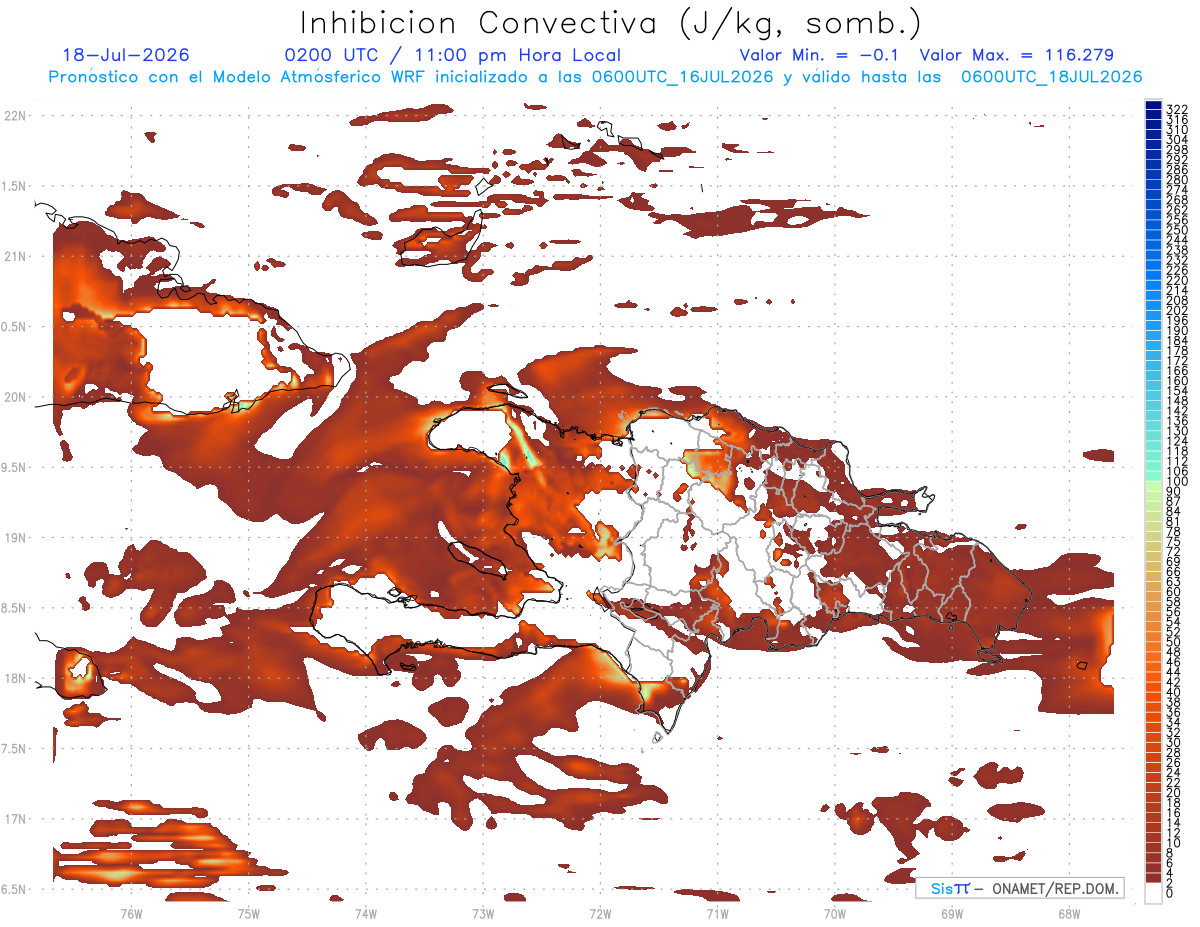Click the colorbar value 160
This screenshot has width=1200, height=927.
click(x=1177, y=381)
